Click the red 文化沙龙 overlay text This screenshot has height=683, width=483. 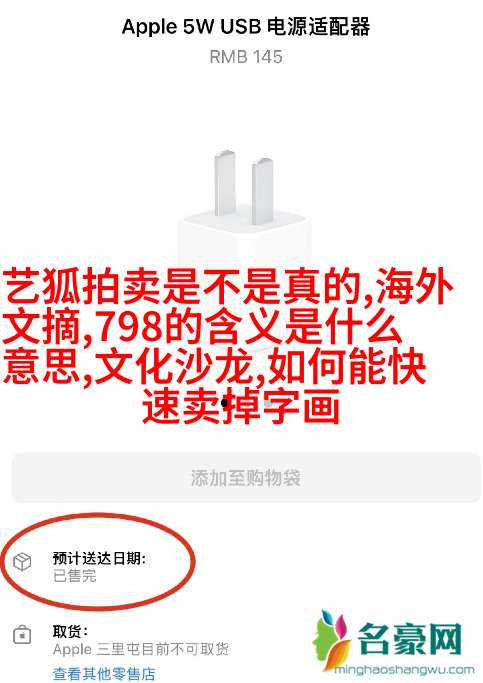click(174, 367)
